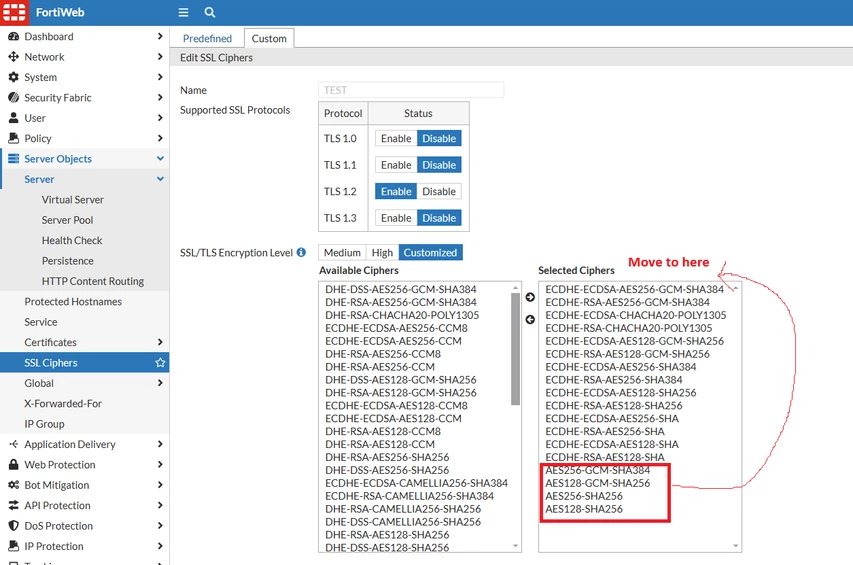Select ECDHE-ECDSA-AES256-GCM-SHA384 in Selected Ciphers
The height and width of the screenshot is (565, 853).
(634, 289)
